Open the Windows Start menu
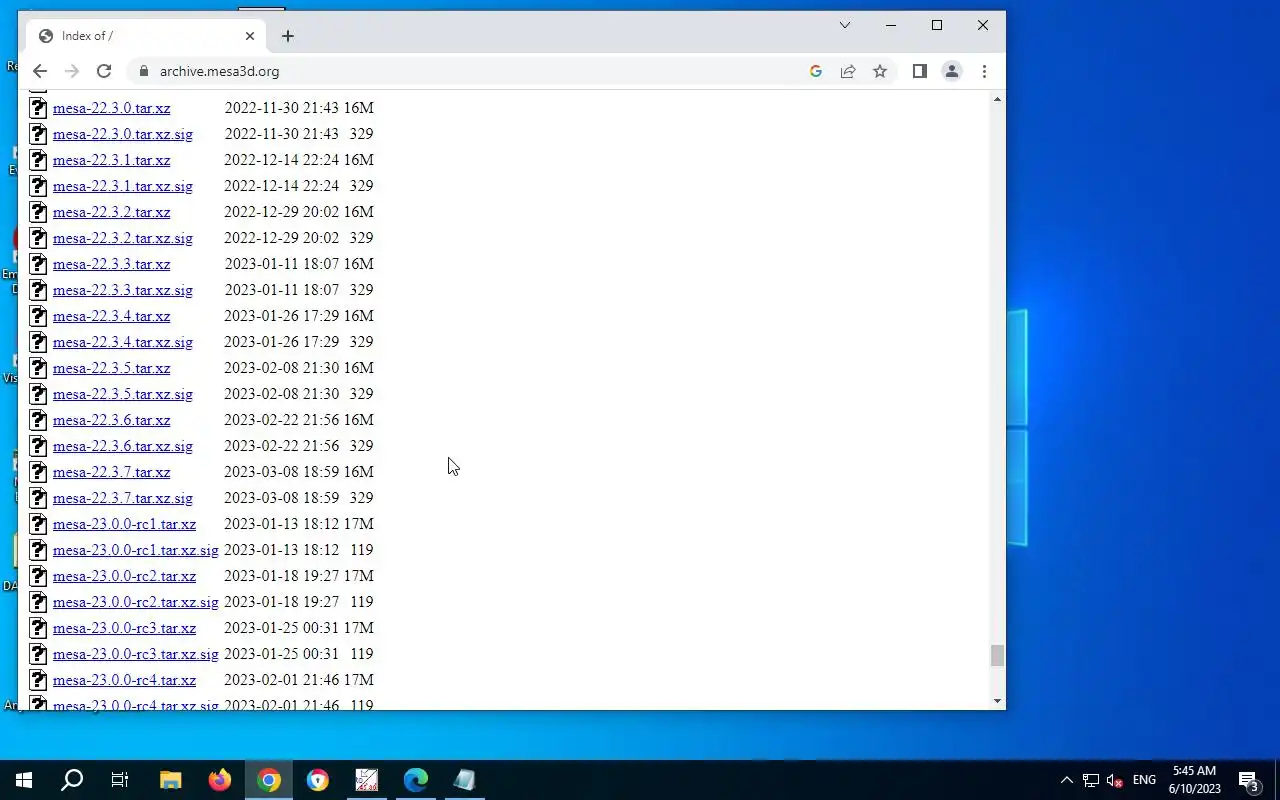Image resolution: width=1280 pixels, height=800 pixels. 24,780
